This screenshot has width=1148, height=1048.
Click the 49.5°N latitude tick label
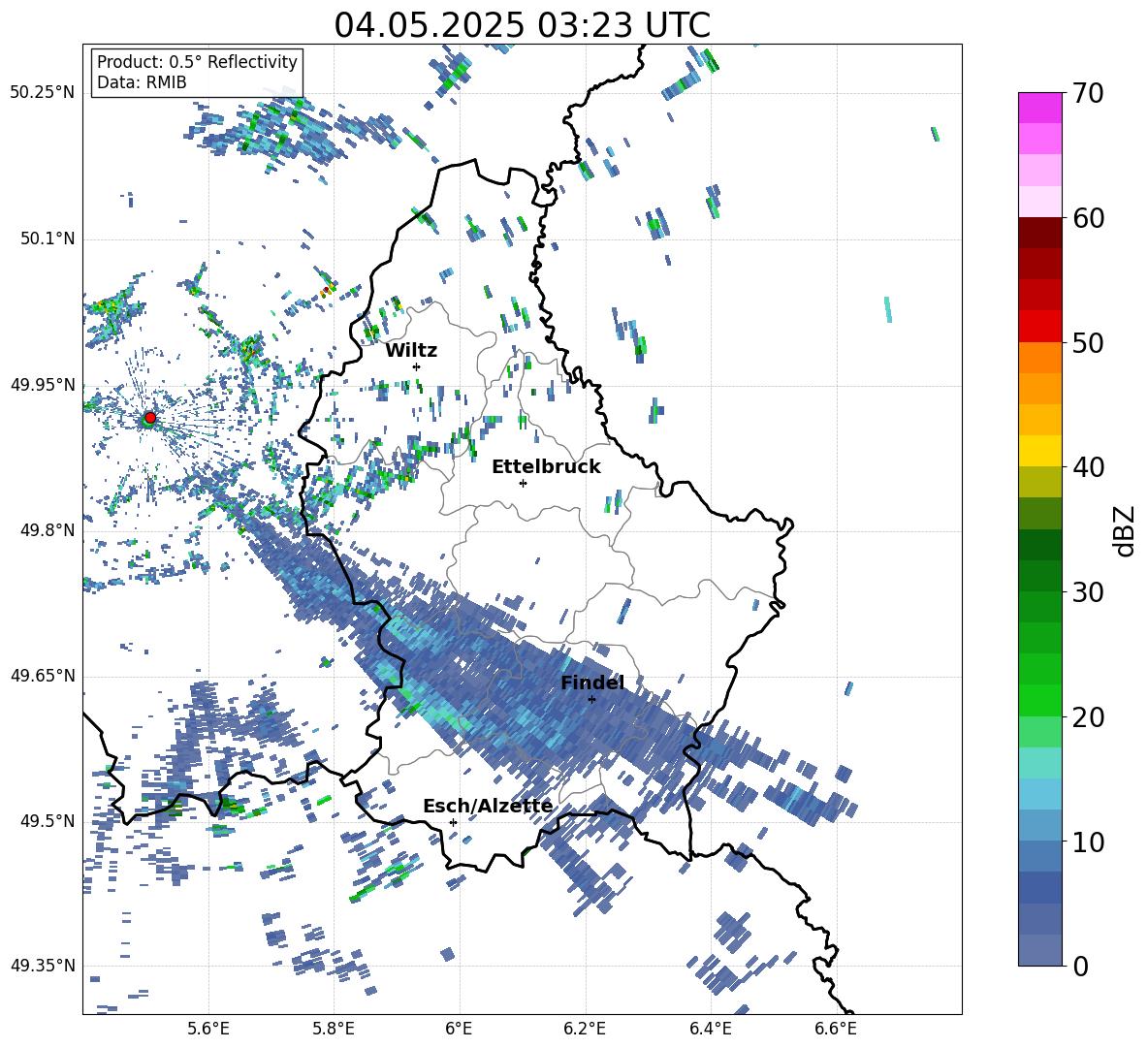click(48, 820)
